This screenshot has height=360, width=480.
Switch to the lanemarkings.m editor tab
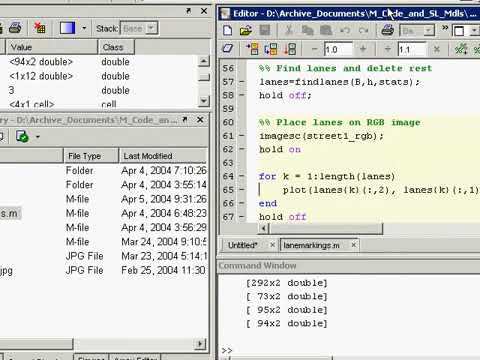[x=311, y=246]
